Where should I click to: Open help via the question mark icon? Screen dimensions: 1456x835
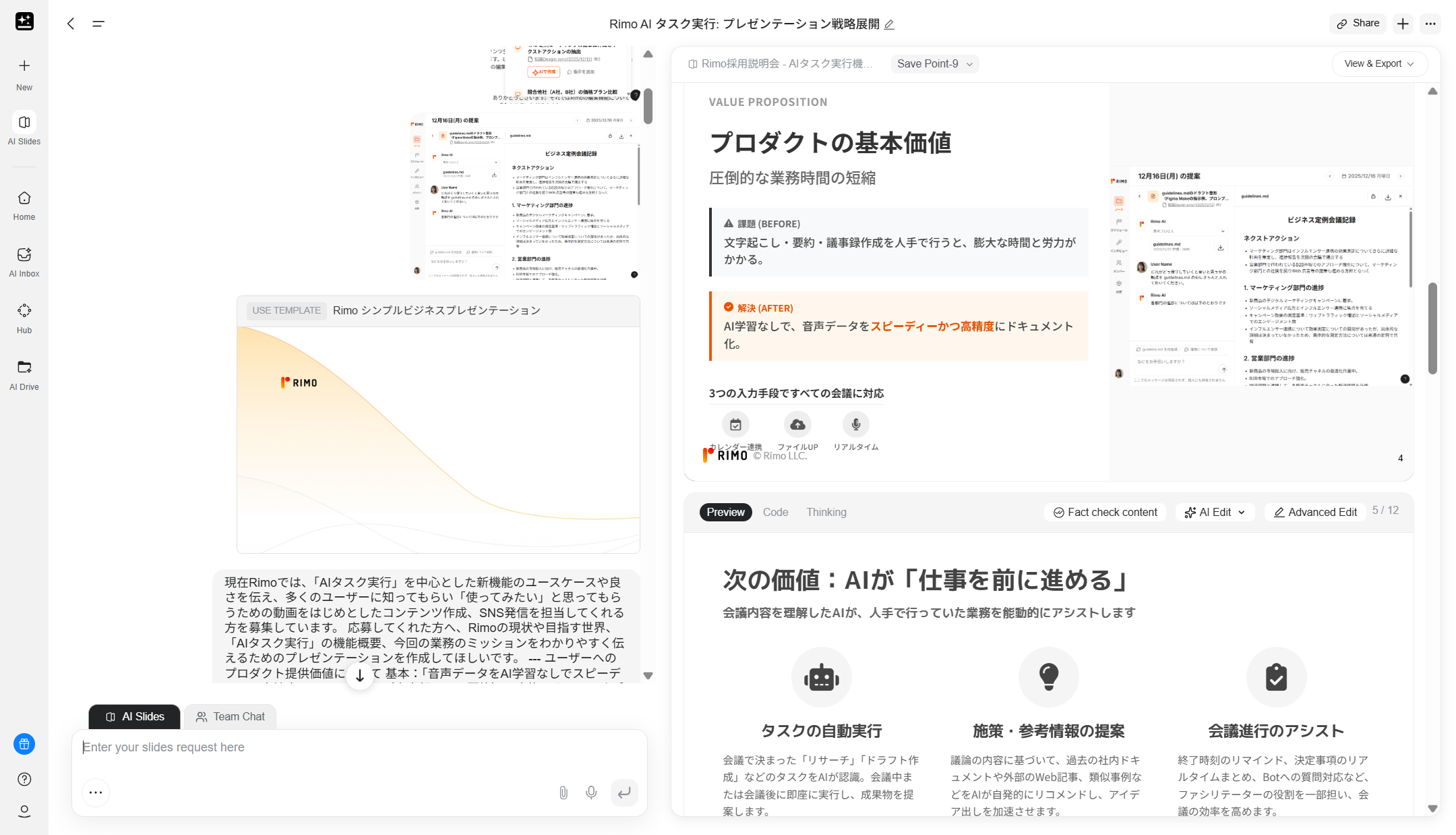[24, 779]
